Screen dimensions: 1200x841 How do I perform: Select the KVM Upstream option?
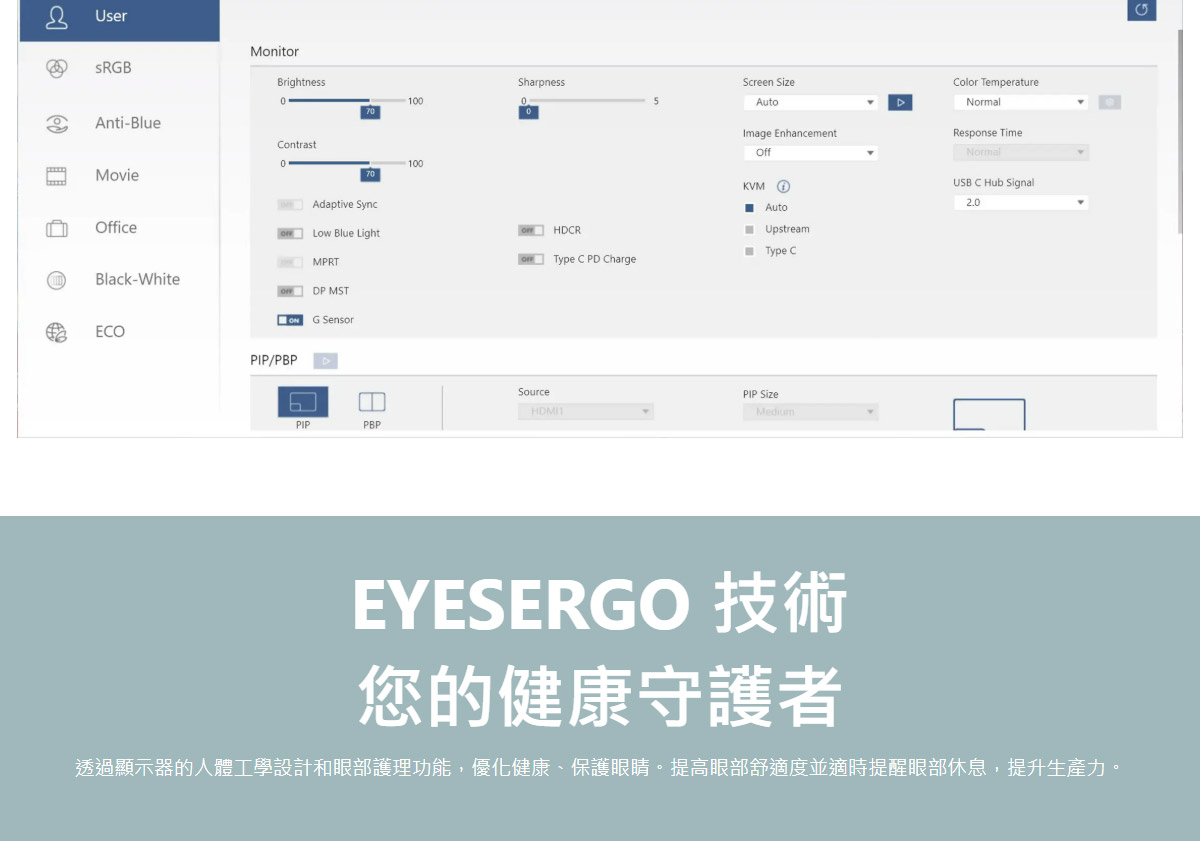click(749, 229)
